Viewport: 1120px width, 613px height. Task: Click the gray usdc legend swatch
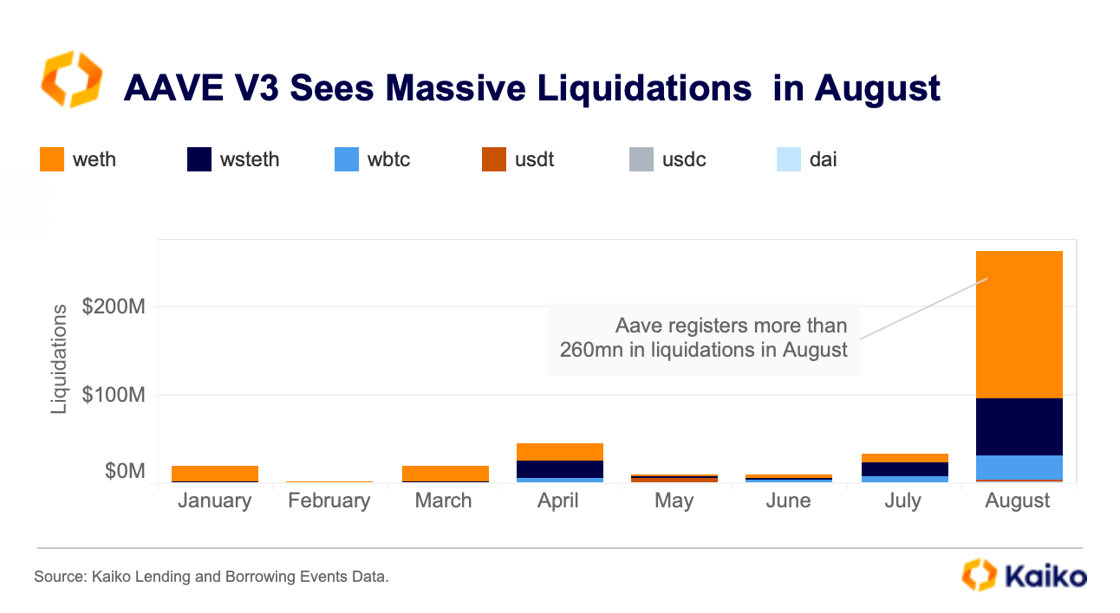pos(641,159)
